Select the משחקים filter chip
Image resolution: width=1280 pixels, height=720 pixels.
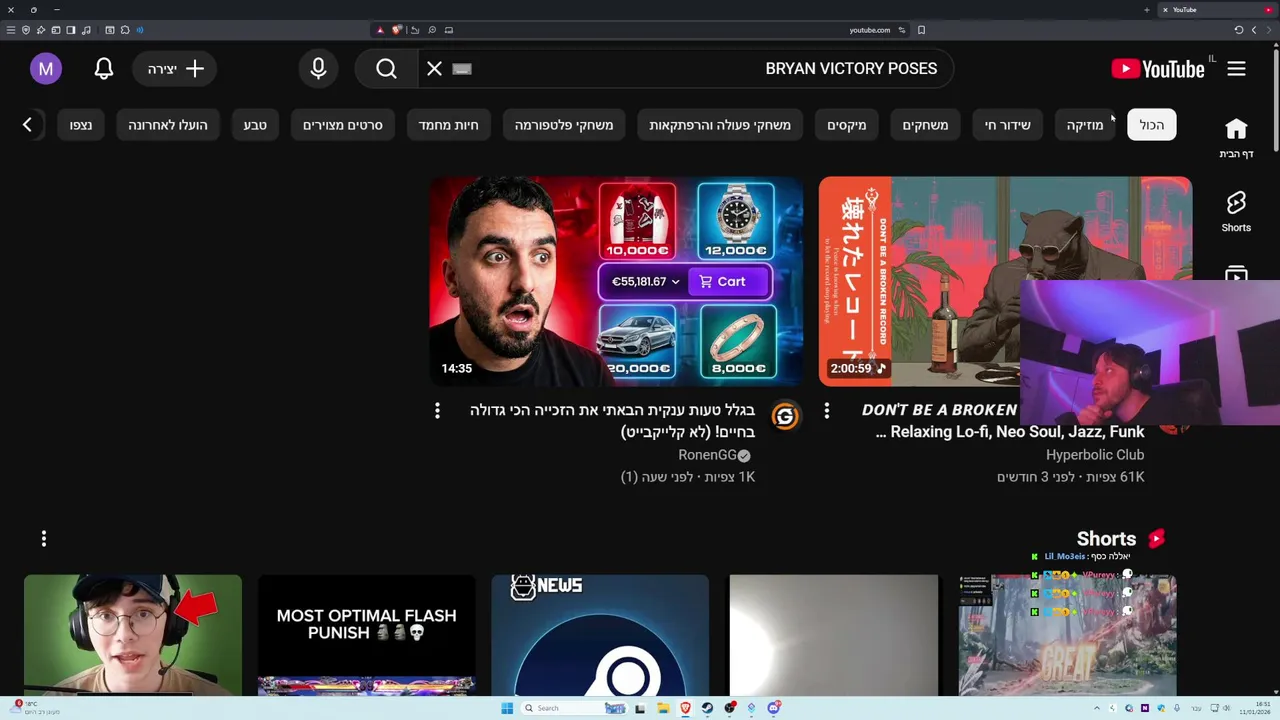tap(925, 125)
